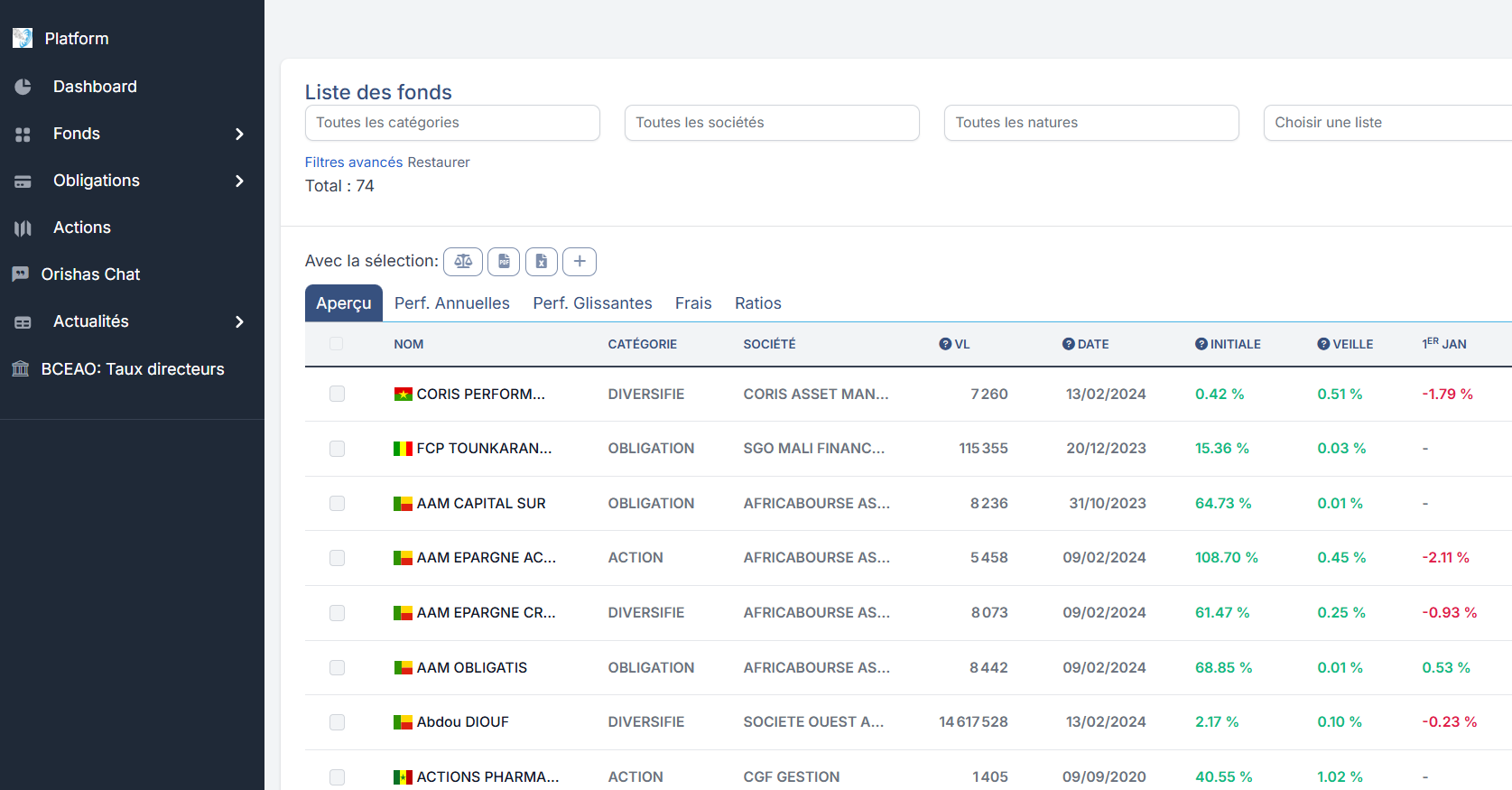Click the BCEAO bank building icon
This screenshot has width=1512, height=790.
coord(20,368)
